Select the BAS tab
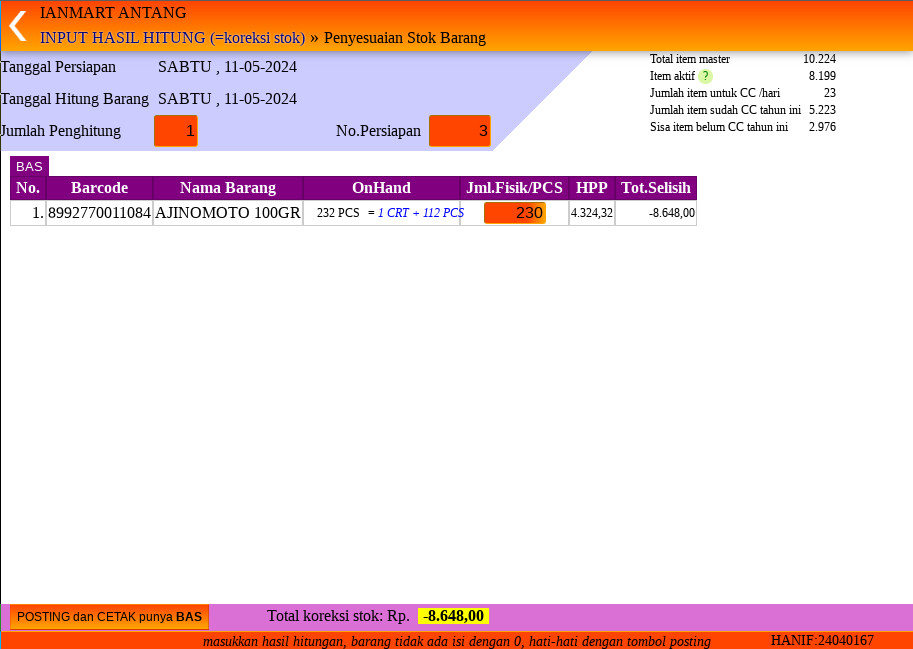913x649 pixels. click(x=29, y=167)
